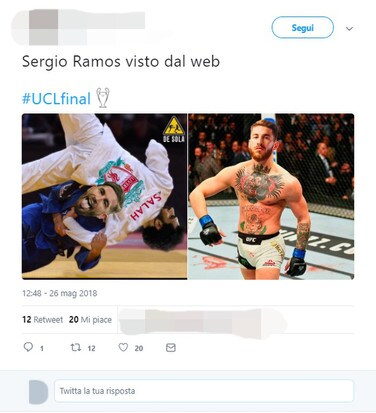
Task: Open the tweet options chevron menu
Action: point(349,29)
